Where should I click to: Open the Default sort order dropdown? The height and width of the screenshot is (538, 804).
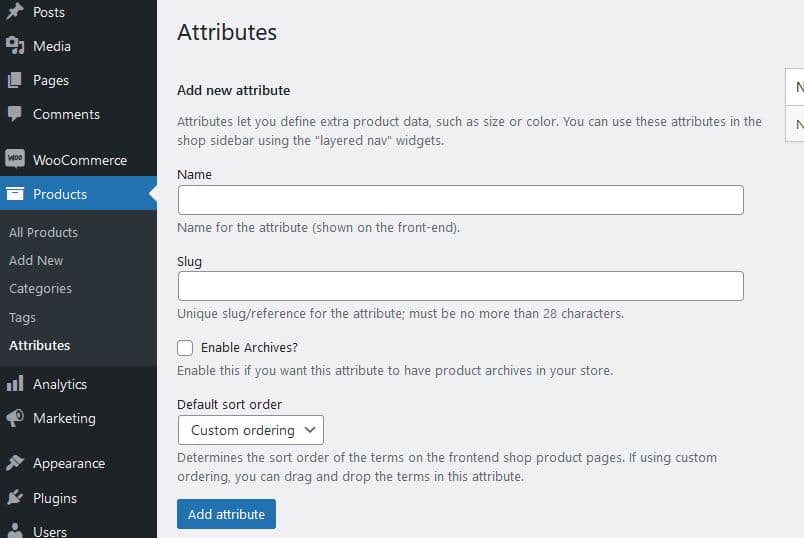(250, 430)
